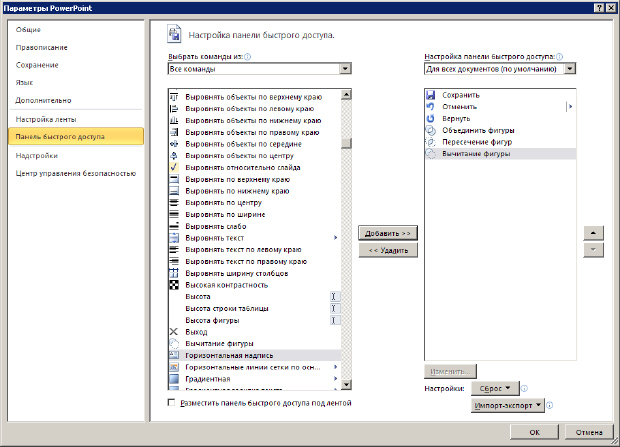Select the Панель быстрого доступа category

coord(76,136)
